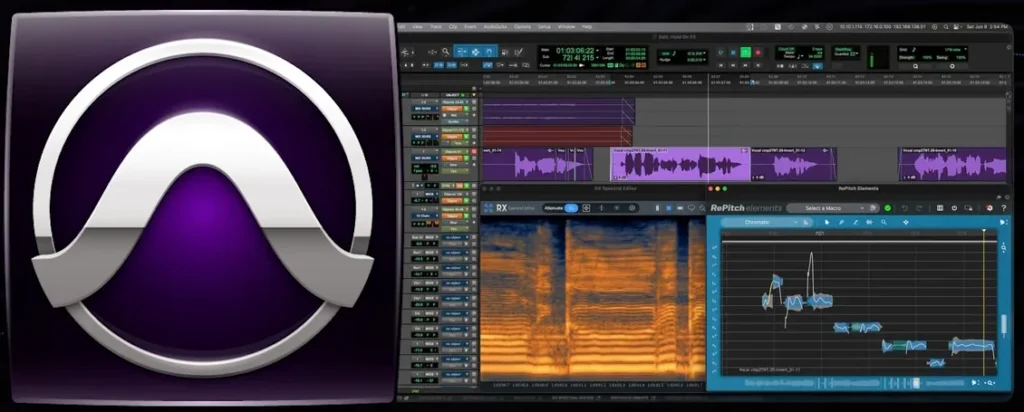Screen dimensions: 1024x412
Task: Click the Main counter 01:03:06:22
Action: 575,50
